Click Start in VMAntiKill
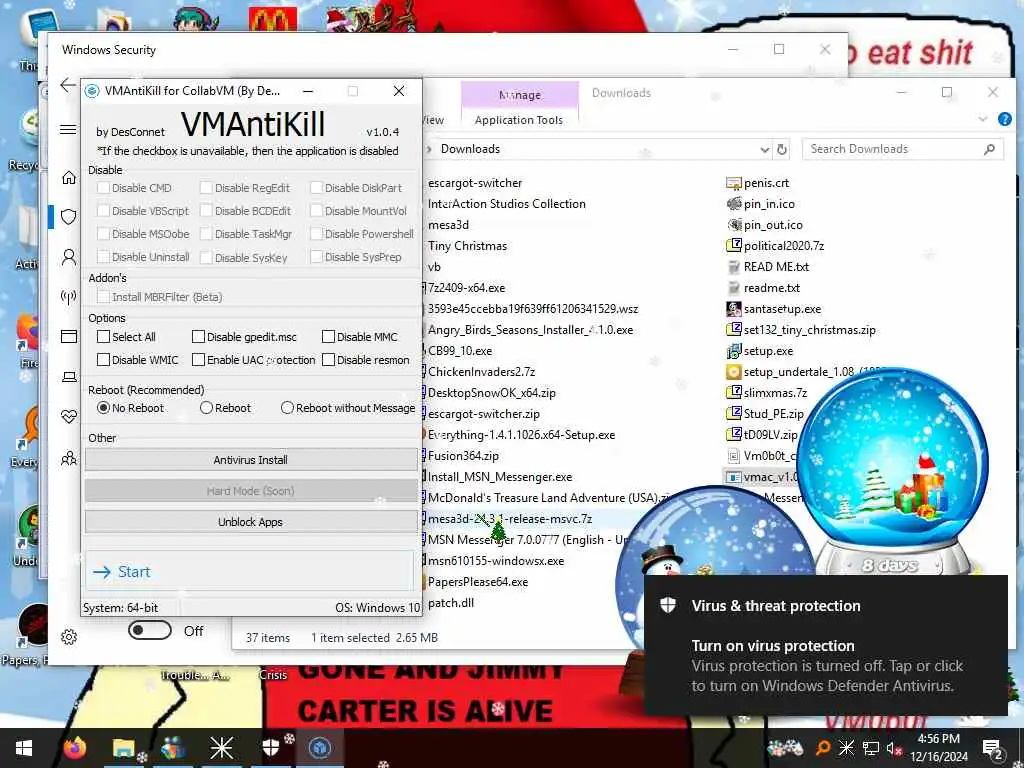Screen dimensions: 1024x768 coord(251,572)
